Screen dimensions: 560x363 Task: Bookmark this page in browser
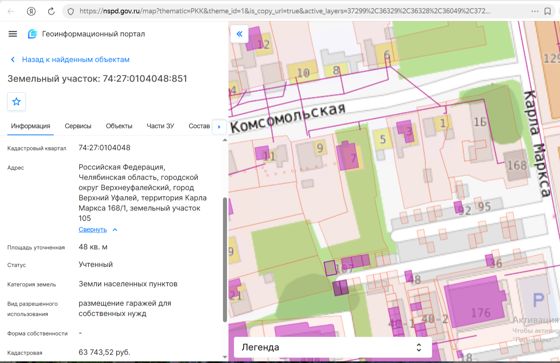tap(548, 11)
